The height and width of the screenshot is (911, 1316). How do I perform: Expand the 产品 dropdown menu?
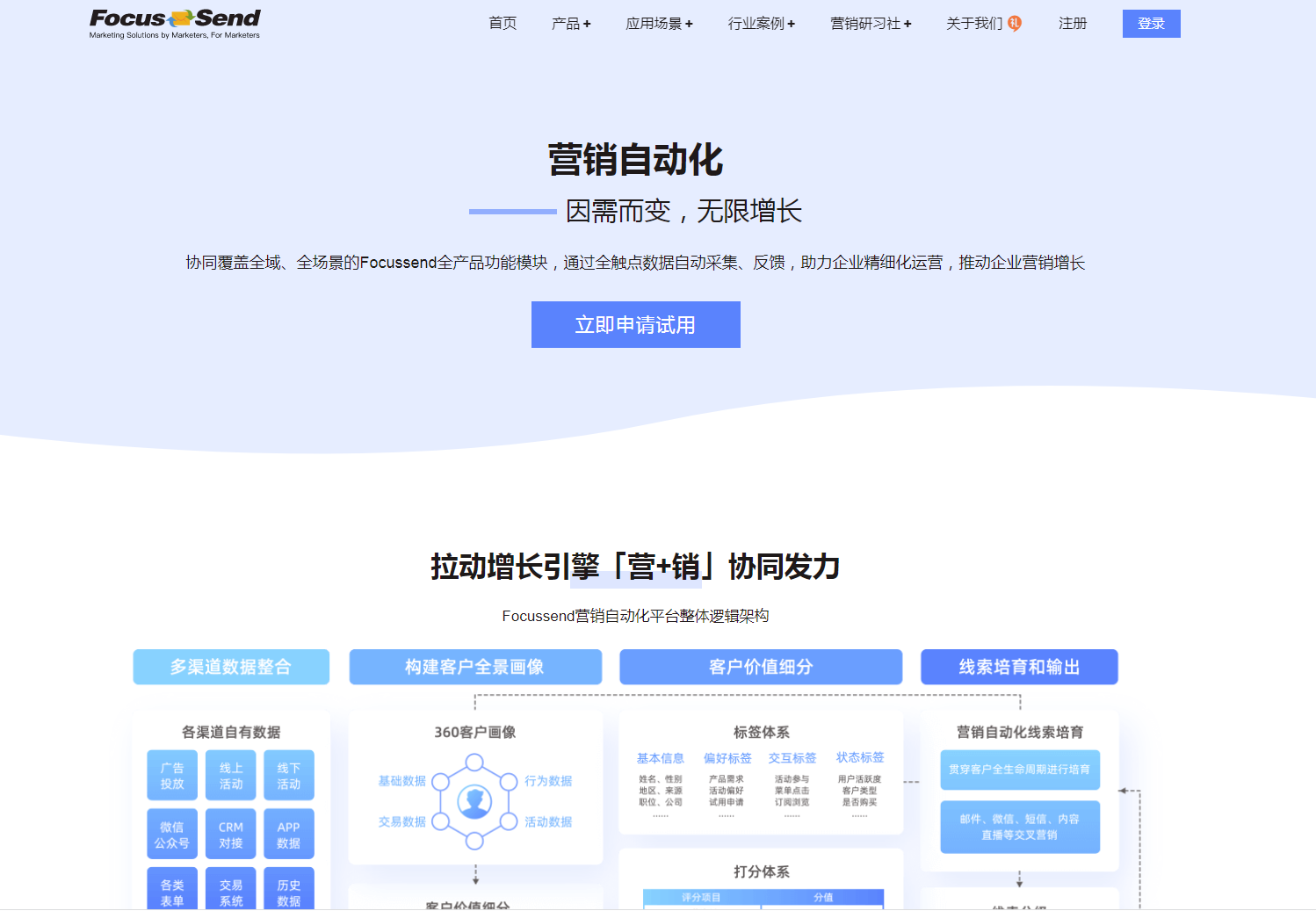pos(571,24)
